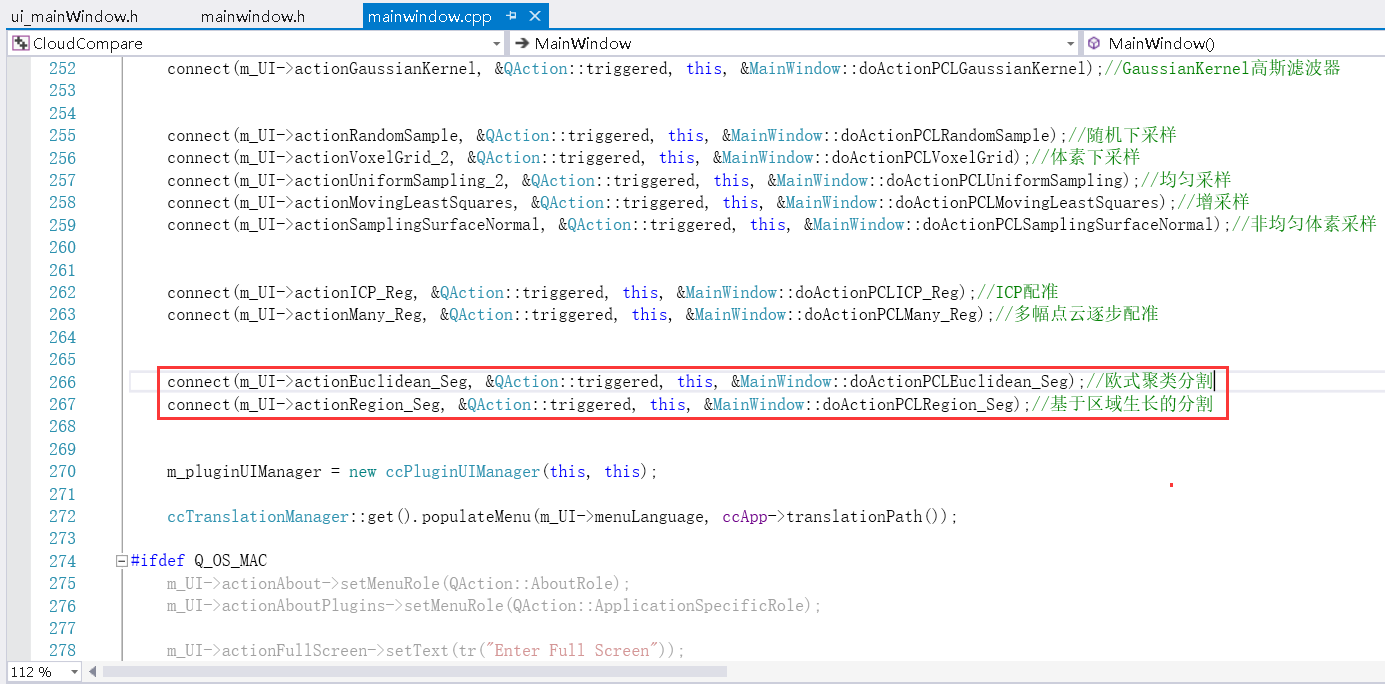This screenshot has width=1385, height=684.
Task: Open the MainWindow scope dropdown
Action: (x=1069, y=43)
